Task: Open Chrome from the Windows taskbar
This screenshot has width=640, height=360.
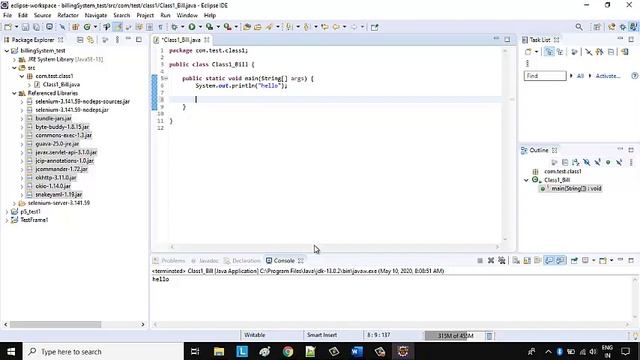Action: coord(288,351)
